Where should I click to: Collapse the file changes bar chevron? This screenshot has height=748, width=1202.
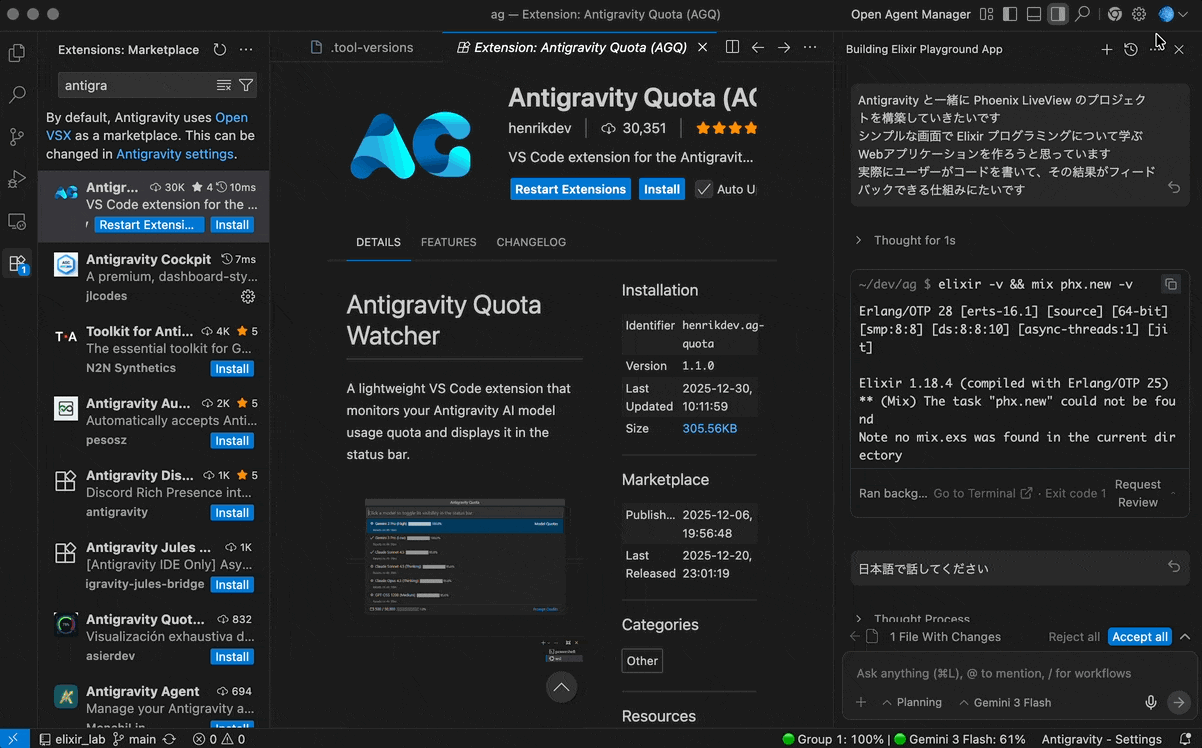coord(1185,637)
